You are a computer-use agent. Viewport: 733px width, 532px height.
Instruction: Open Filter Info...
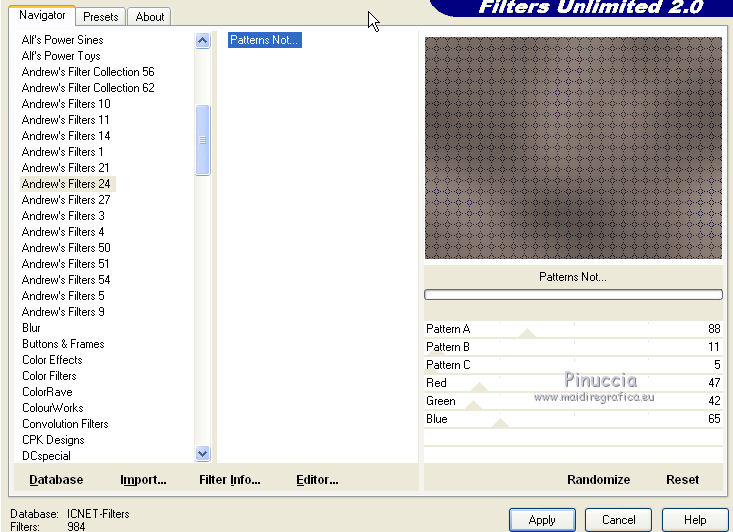tap(230, 480)
